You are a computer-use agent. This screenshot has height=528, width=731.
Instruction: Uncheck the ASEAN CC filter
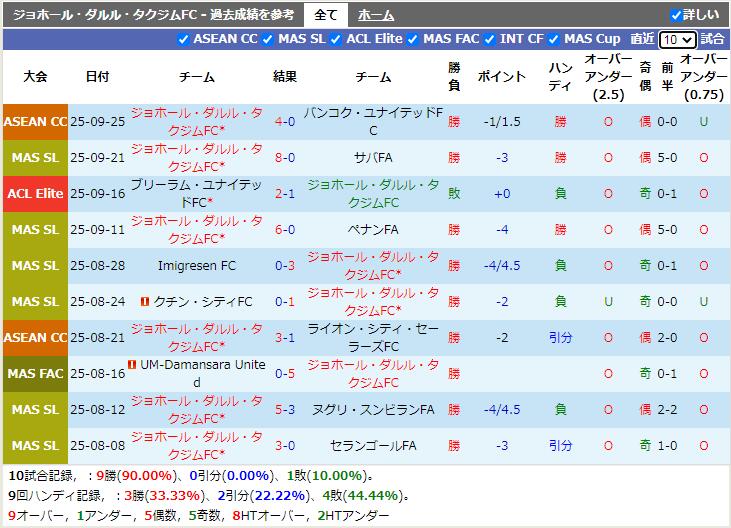183,40
